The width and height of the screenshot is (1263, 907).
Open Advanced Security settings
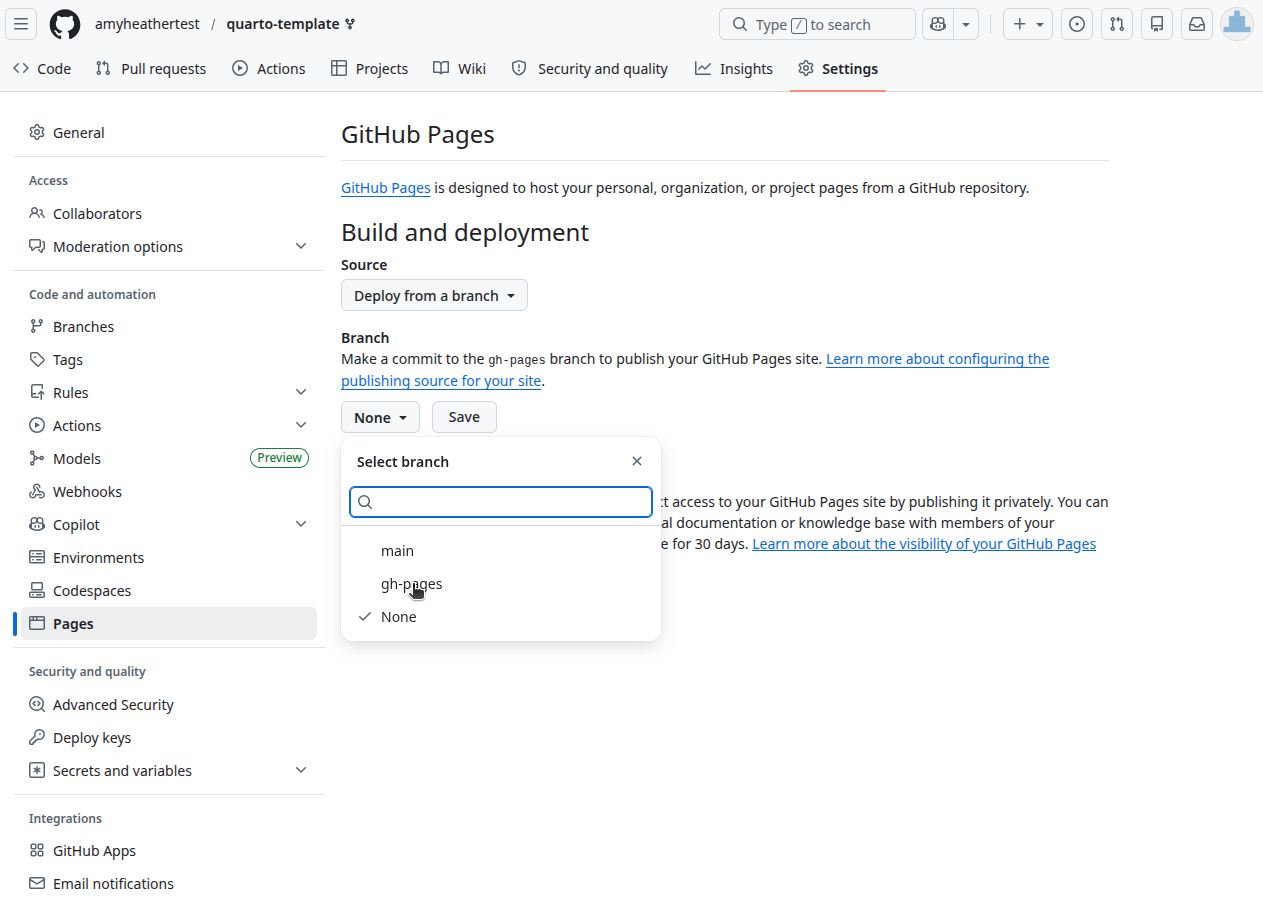169,704
